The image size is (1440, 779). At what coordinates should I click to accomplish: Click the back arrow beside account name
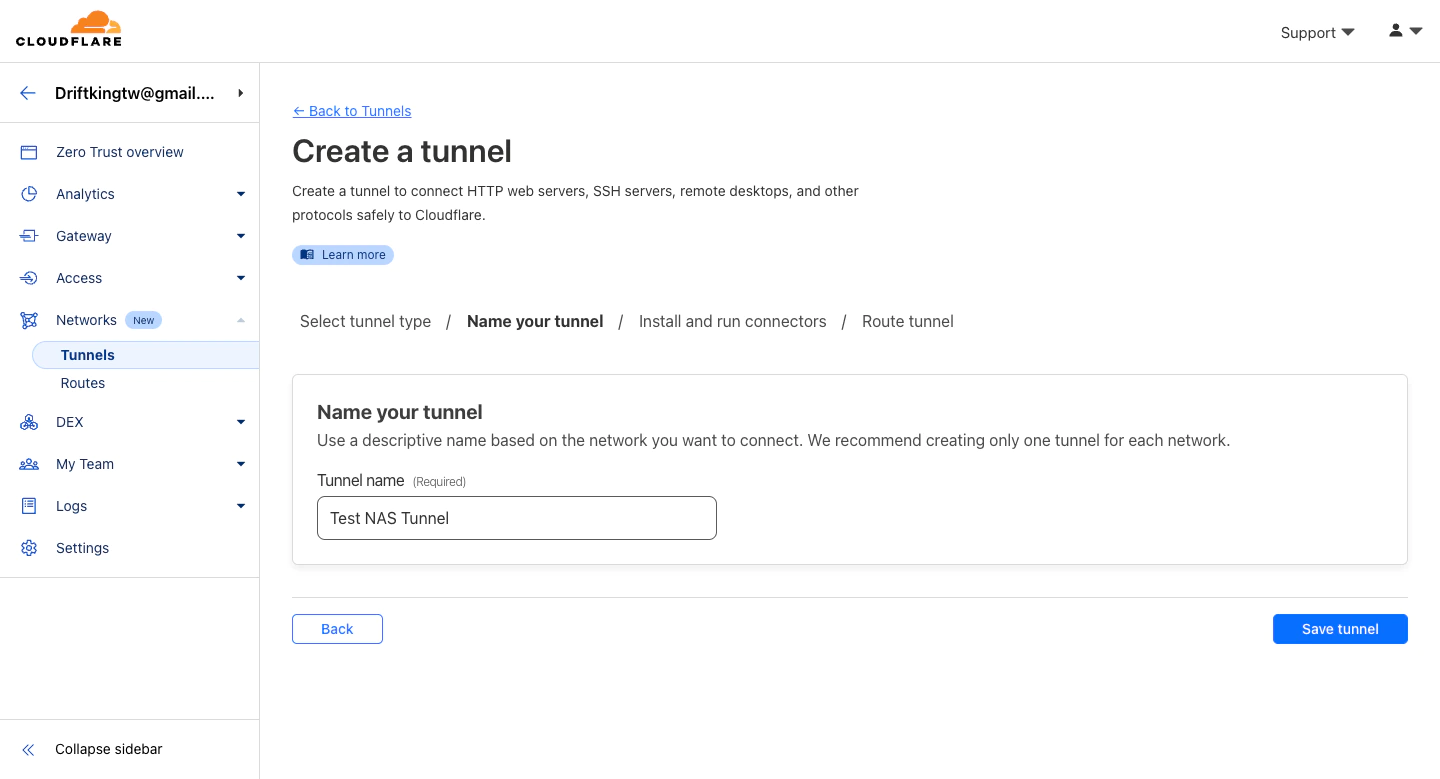pos(28,93)
